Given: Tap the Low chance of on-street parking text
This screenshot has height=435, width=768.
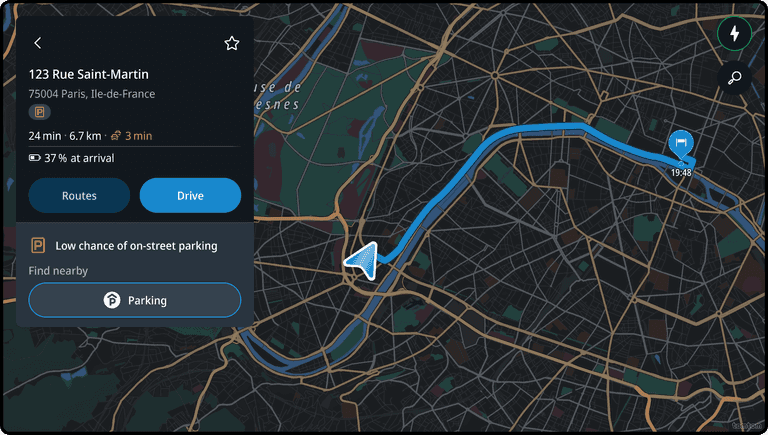Looking at the screenshot, I should [136, 245].
